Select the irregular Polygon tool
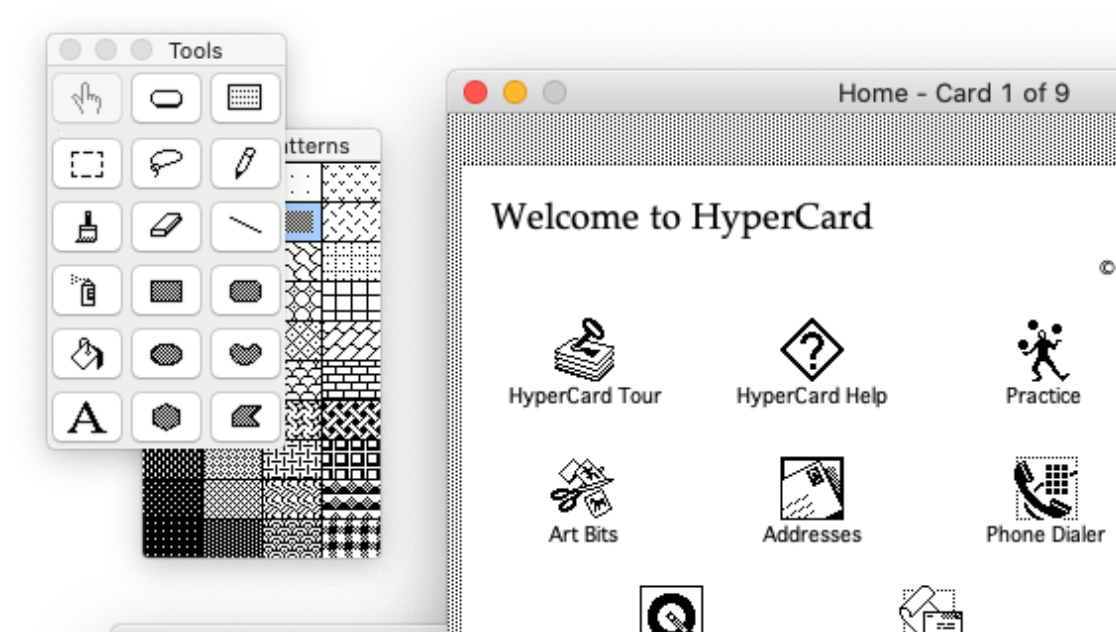 click(x=245, y=417)
